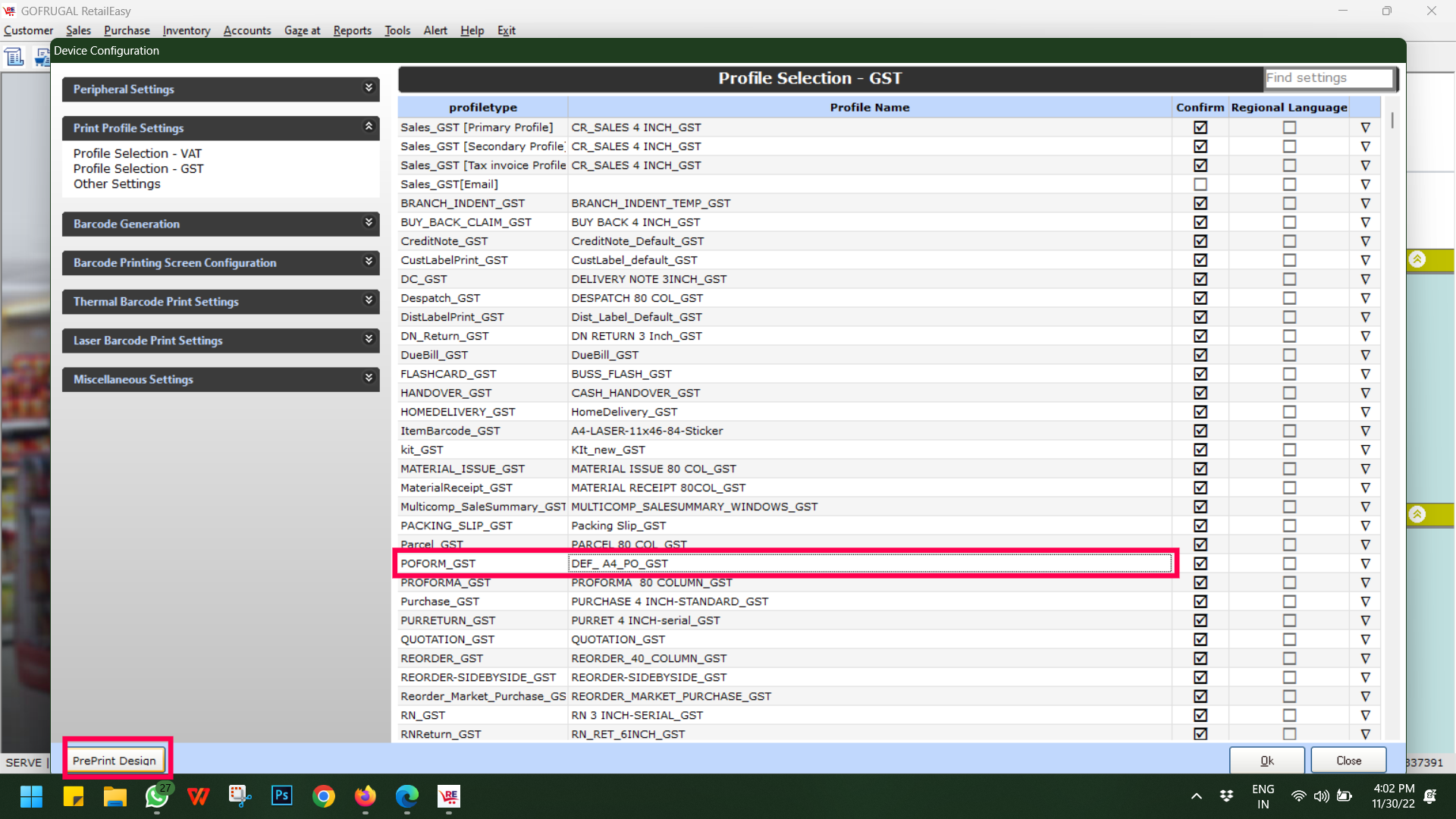Enable Confirm checkbox for Sales_GST[Email]

[1200, 184]
